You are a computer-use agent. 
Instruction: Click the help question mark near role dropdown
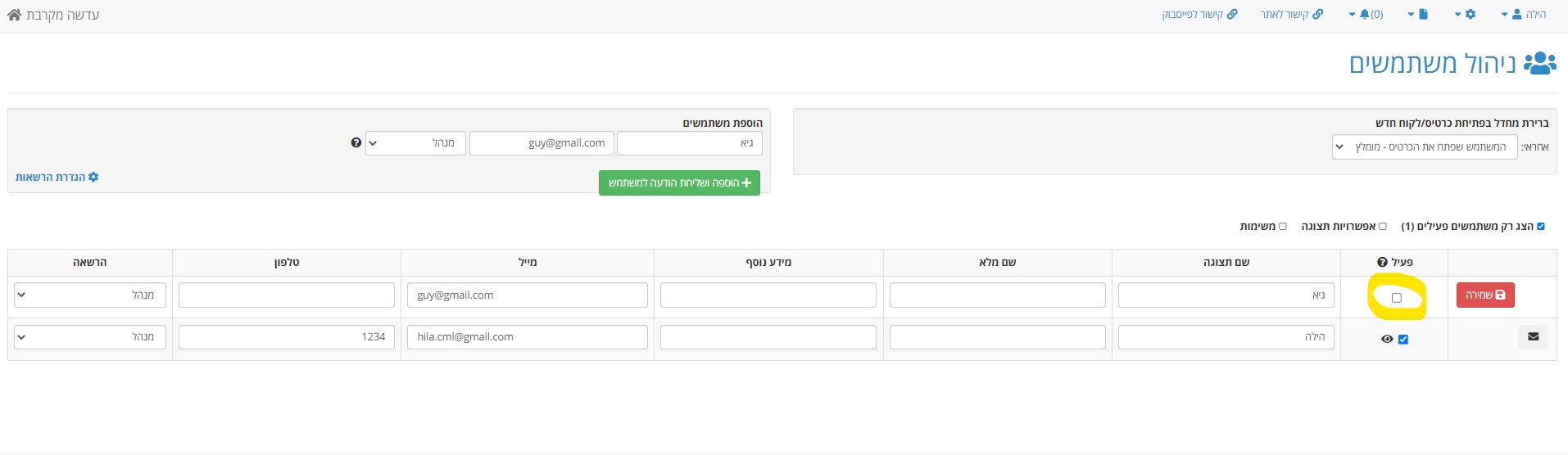click(356, 142)
